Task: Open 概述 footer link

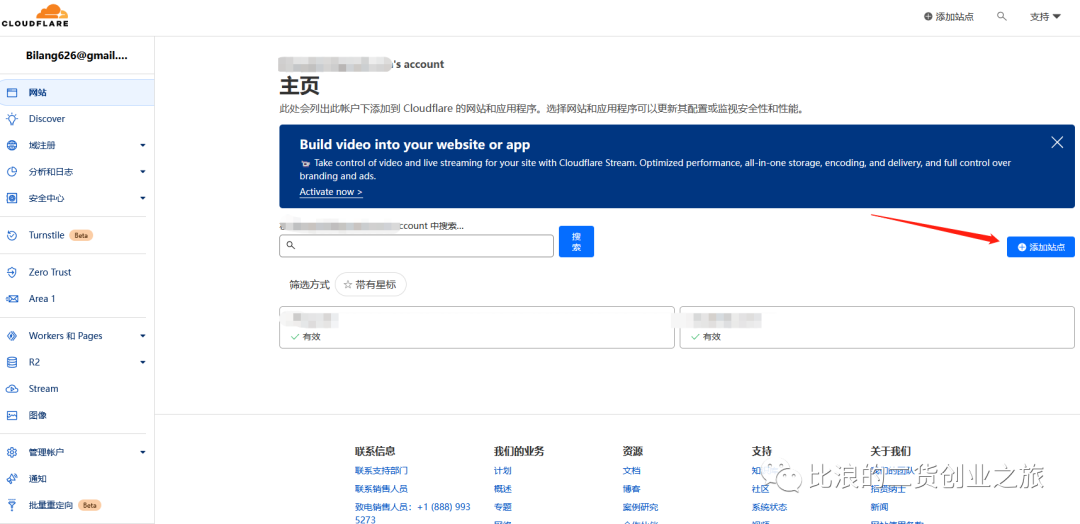Action: 503,489
